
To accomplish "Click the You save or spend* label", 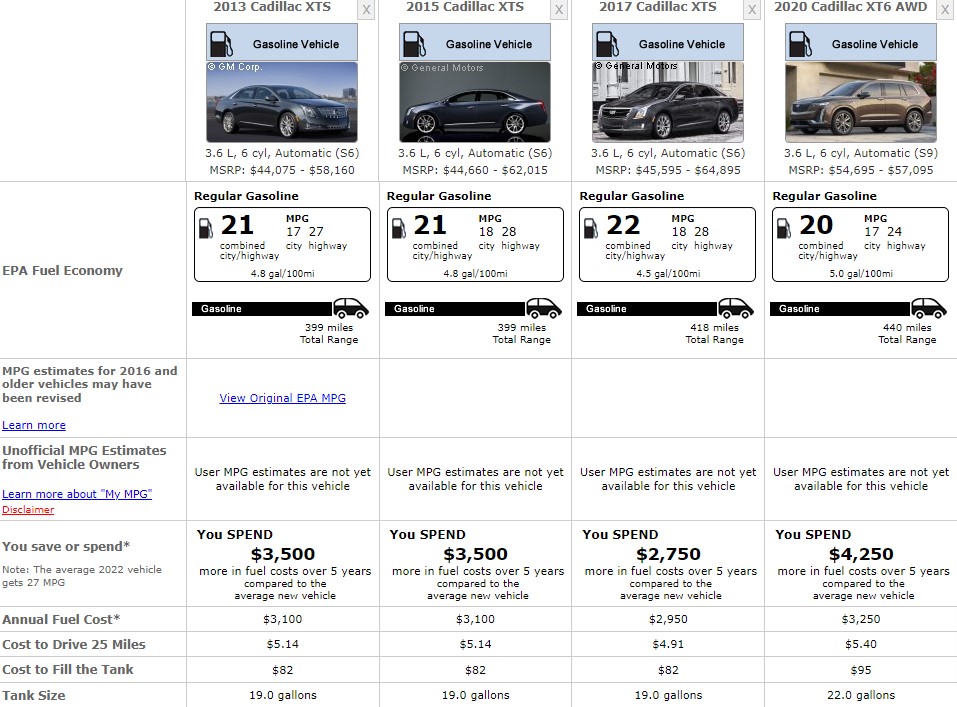I will (66, 546).
